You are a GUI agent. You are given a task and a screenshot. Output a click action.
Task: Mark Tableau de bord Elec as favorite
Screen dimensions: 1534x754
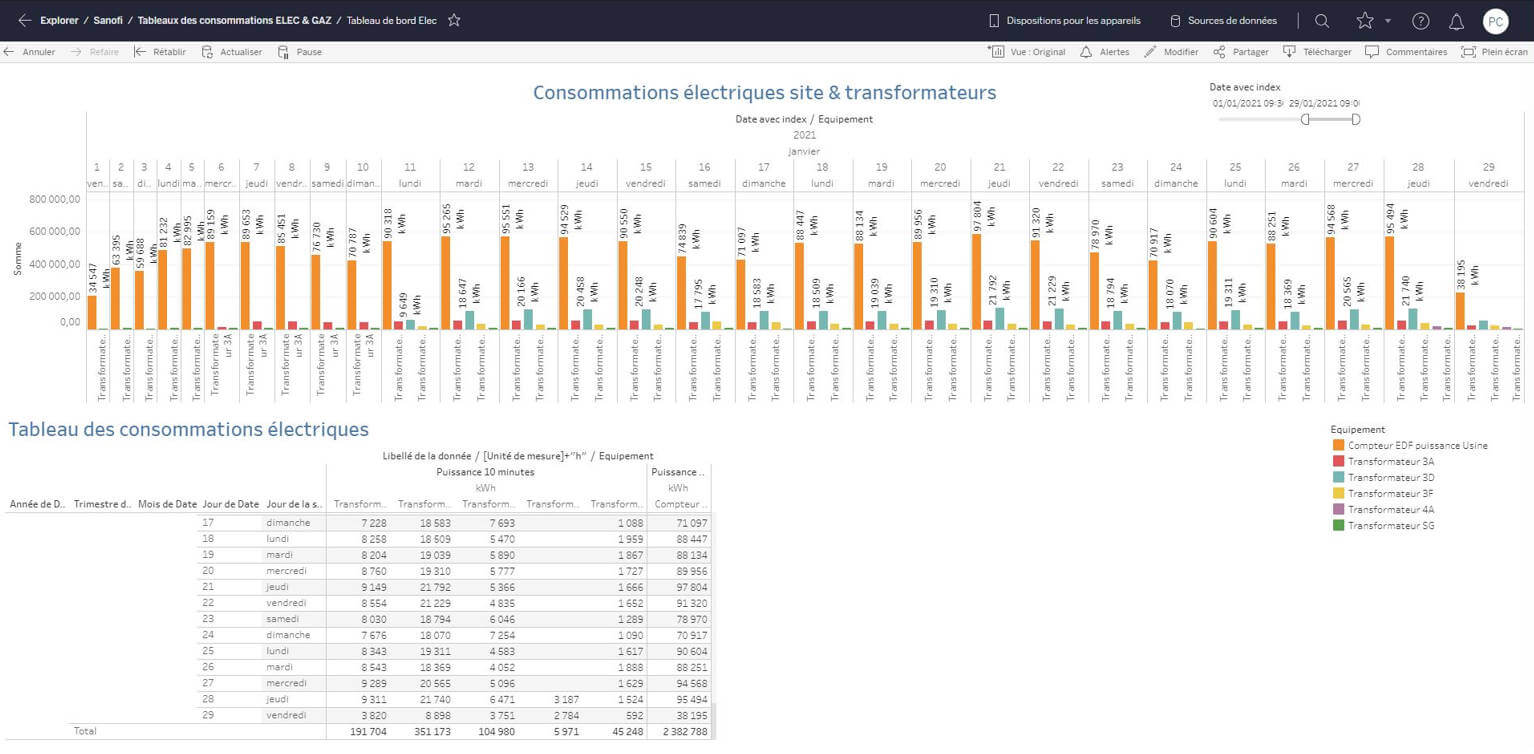point(454,20)
